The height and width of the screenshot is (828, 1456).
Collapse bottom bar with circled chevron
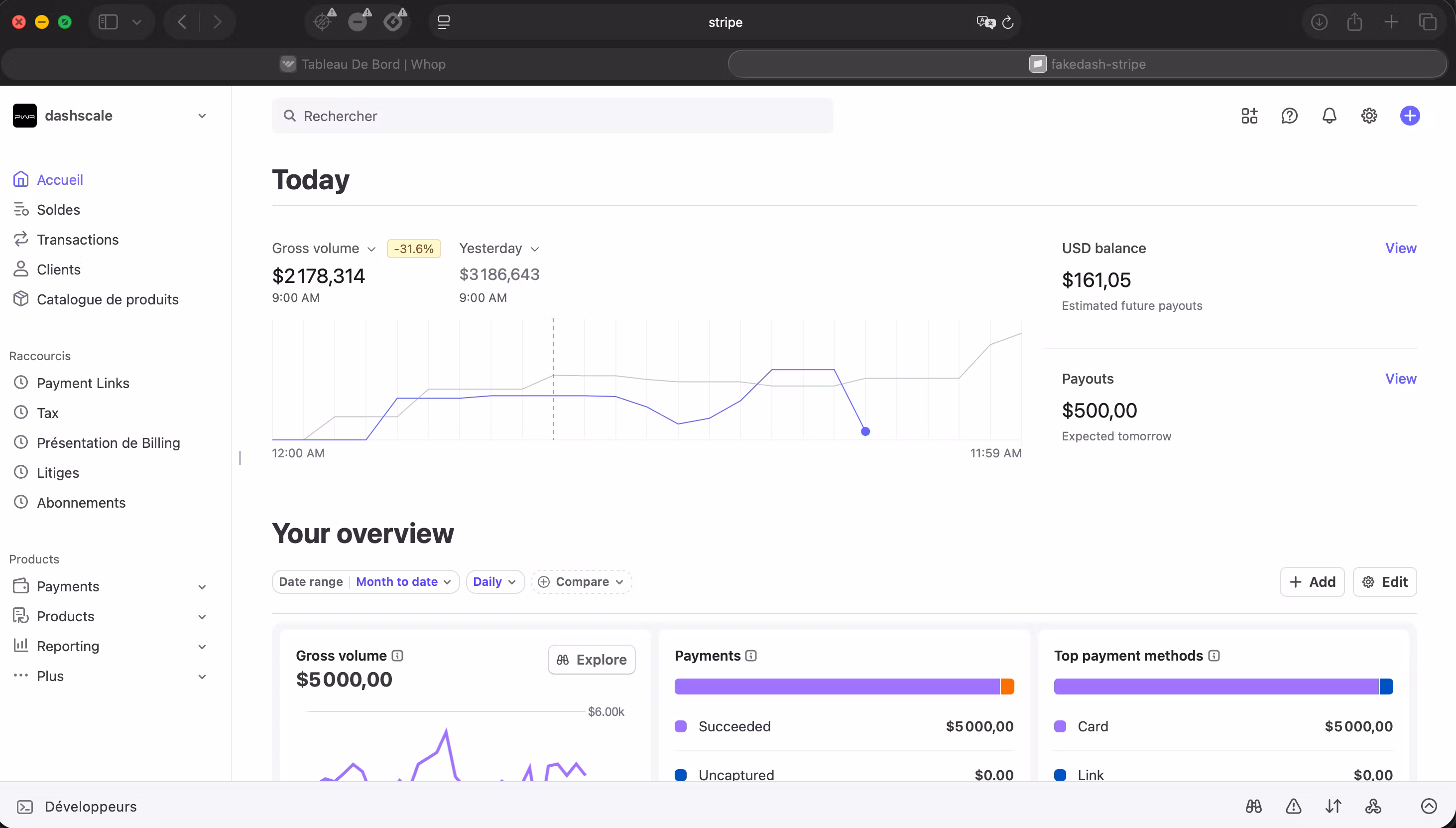tap(1429, 806)
